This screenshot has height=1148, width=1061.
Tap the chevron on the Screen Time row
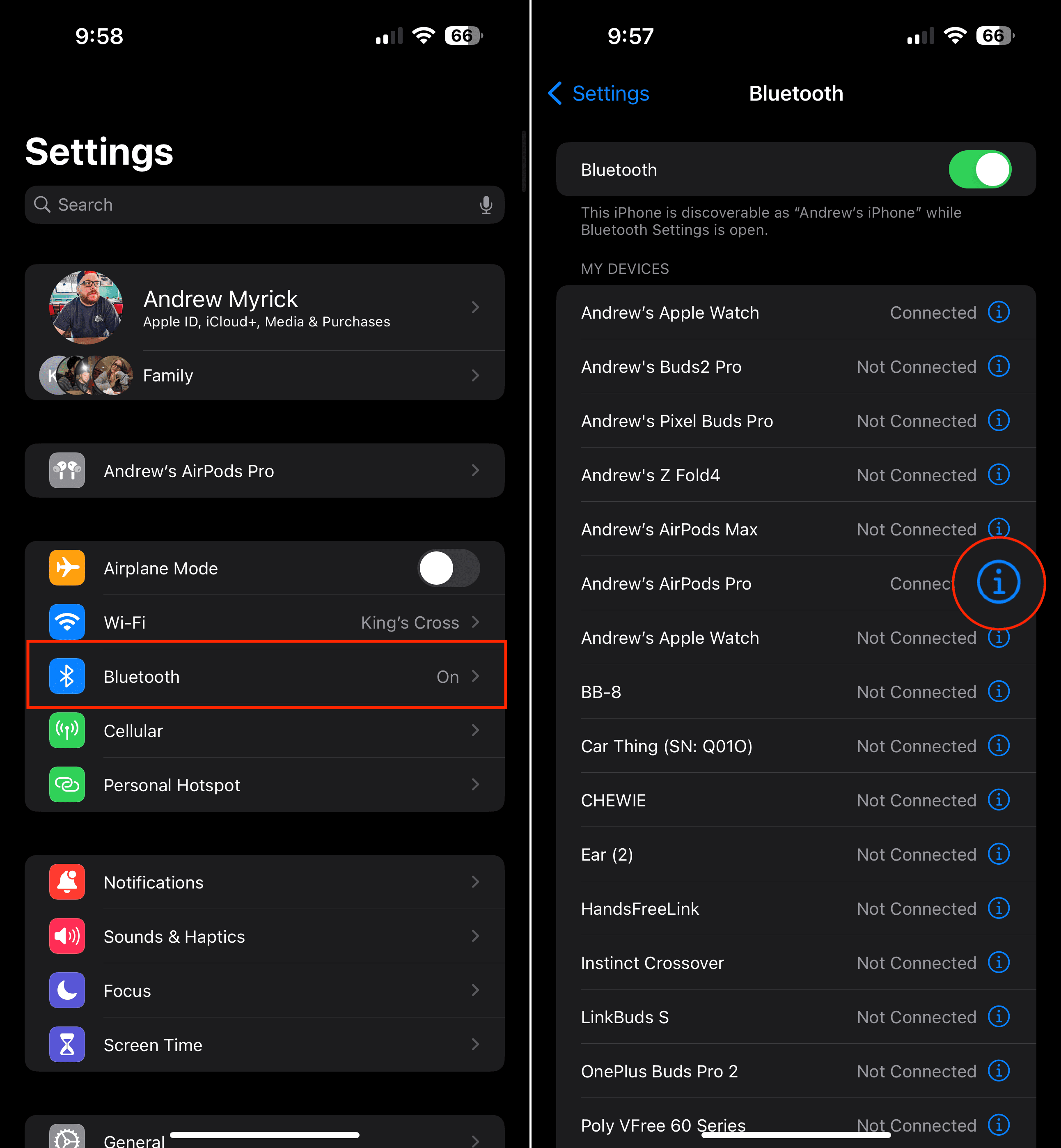475,1044
